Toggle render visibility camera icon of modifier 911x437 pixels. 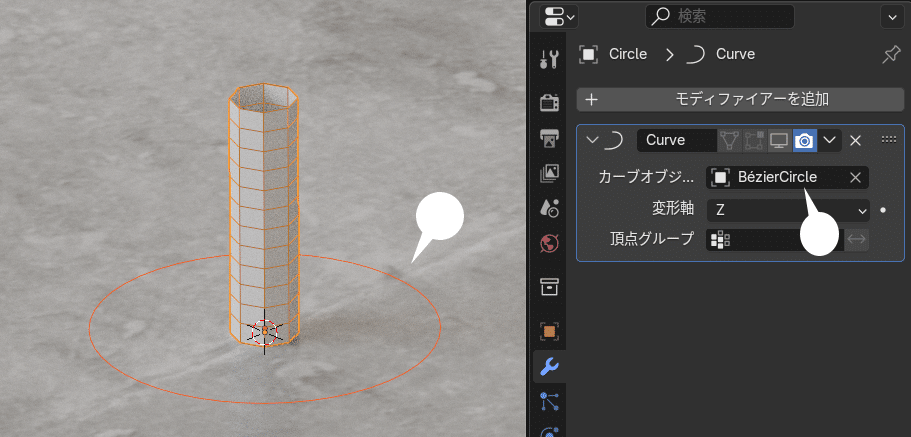coord(804,140)
